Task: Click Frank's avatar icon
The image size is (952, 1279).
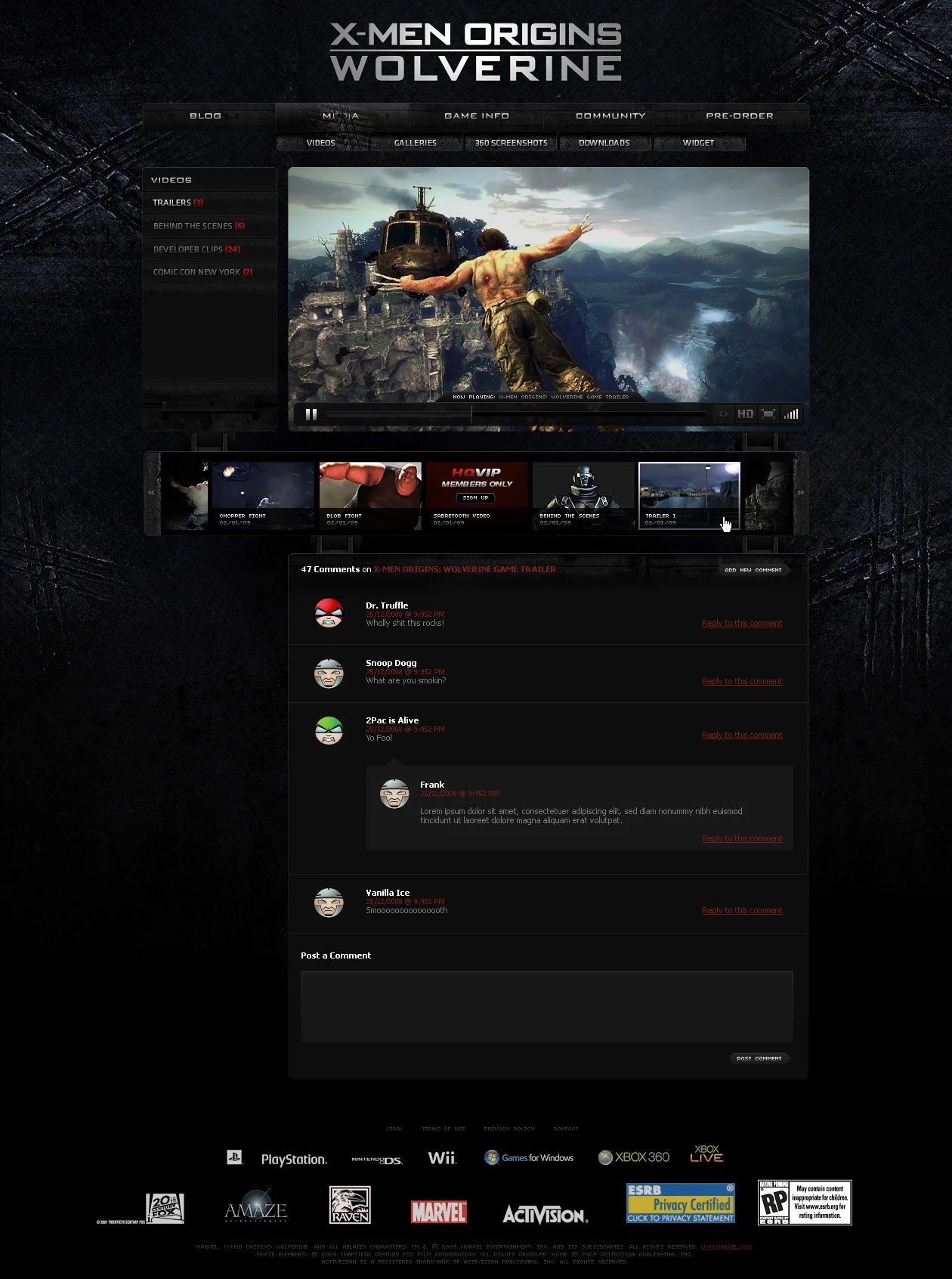Action: click(394, 794)
